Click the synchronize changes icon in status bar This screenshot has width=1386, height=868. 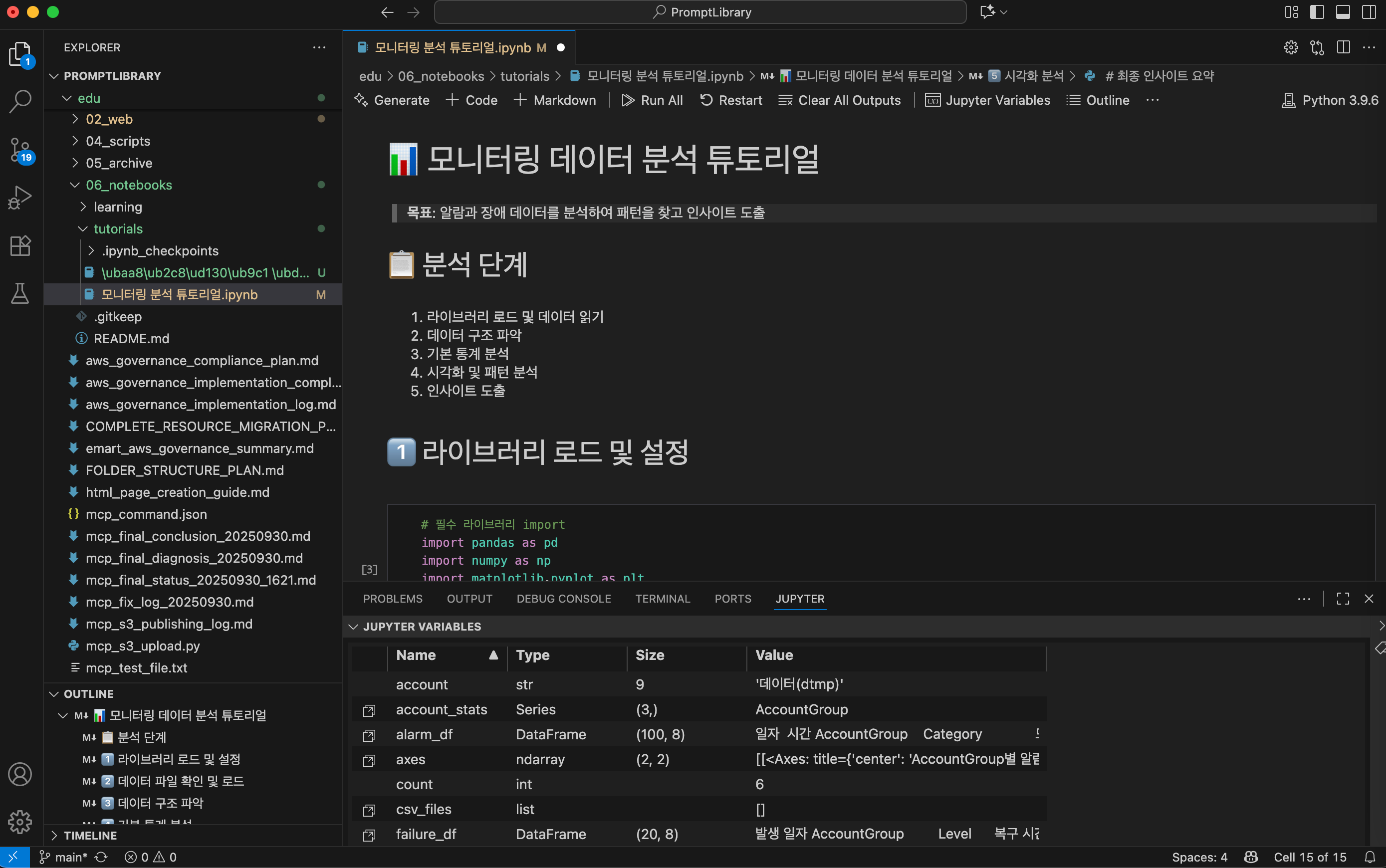click(102, 857)
